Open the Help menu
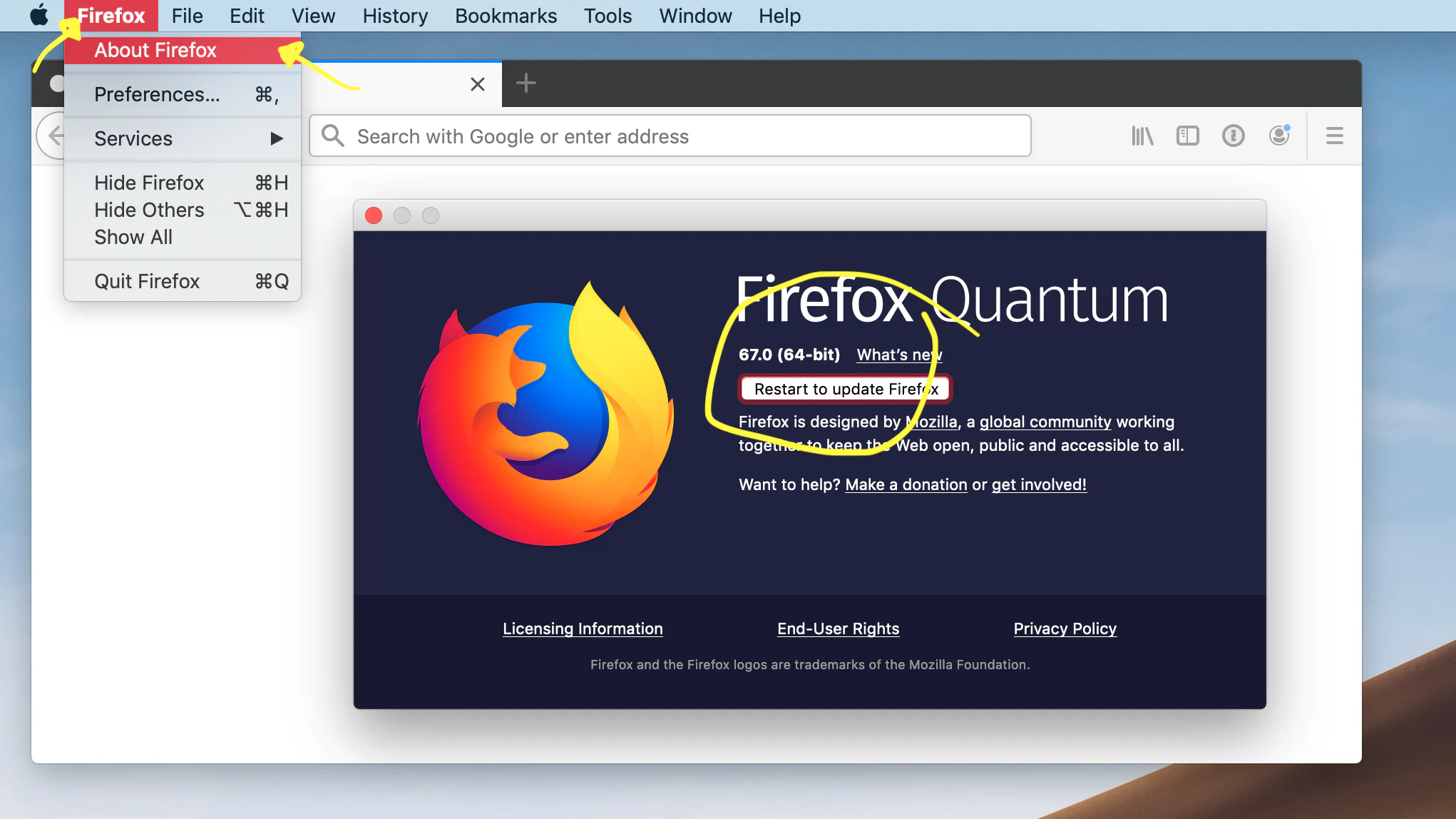Screen dimensions: 1456x819 click(x=779, y=16)
